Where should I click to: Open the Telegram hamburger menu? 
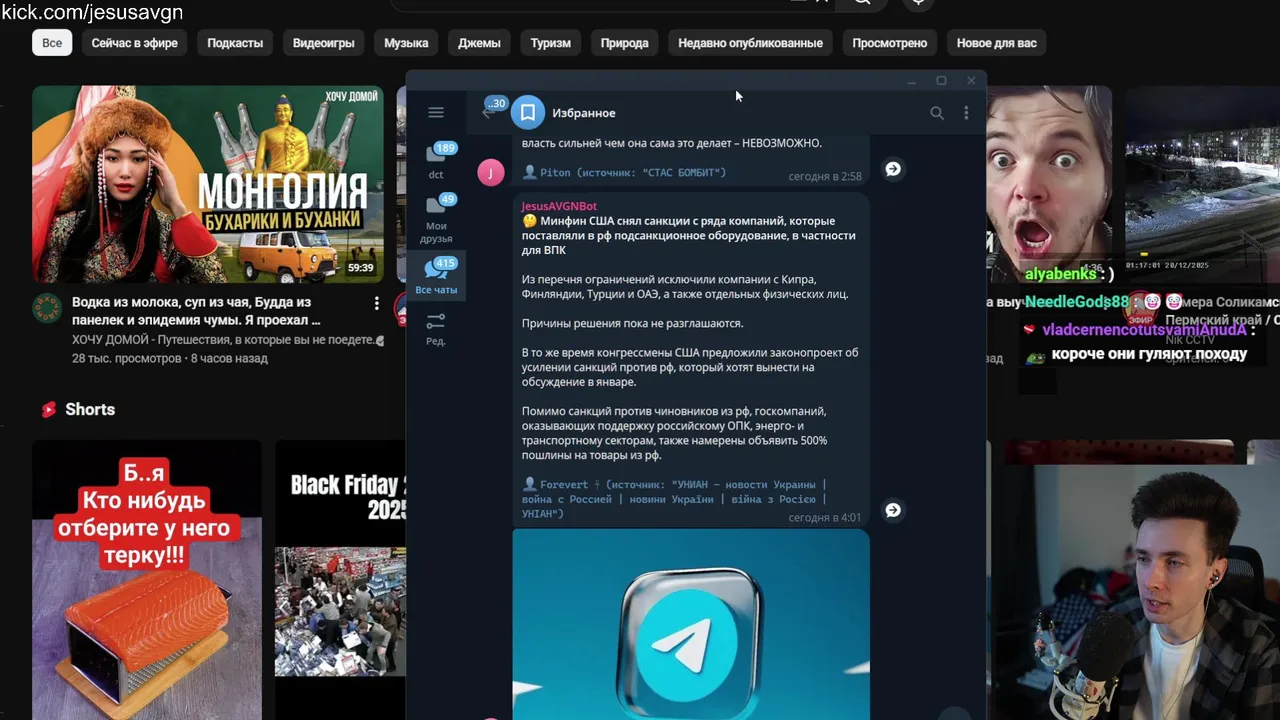[x=436, y=113]
